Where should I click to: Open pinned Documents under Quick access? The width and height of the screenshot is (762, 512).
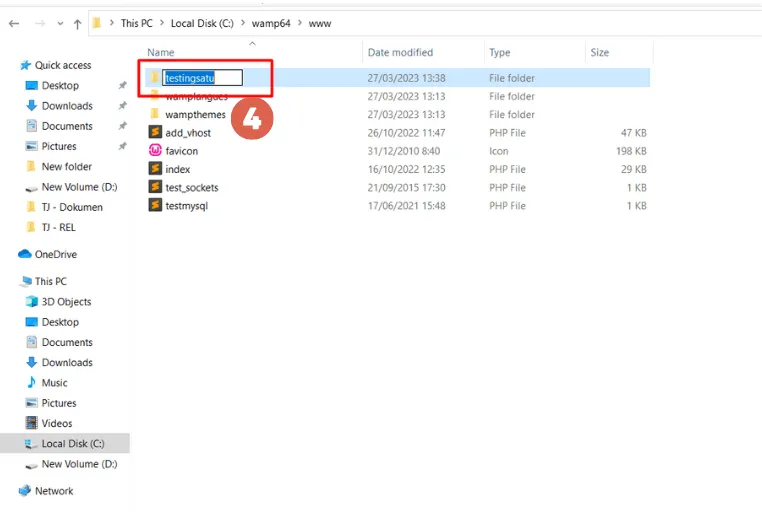click(67, 126)
